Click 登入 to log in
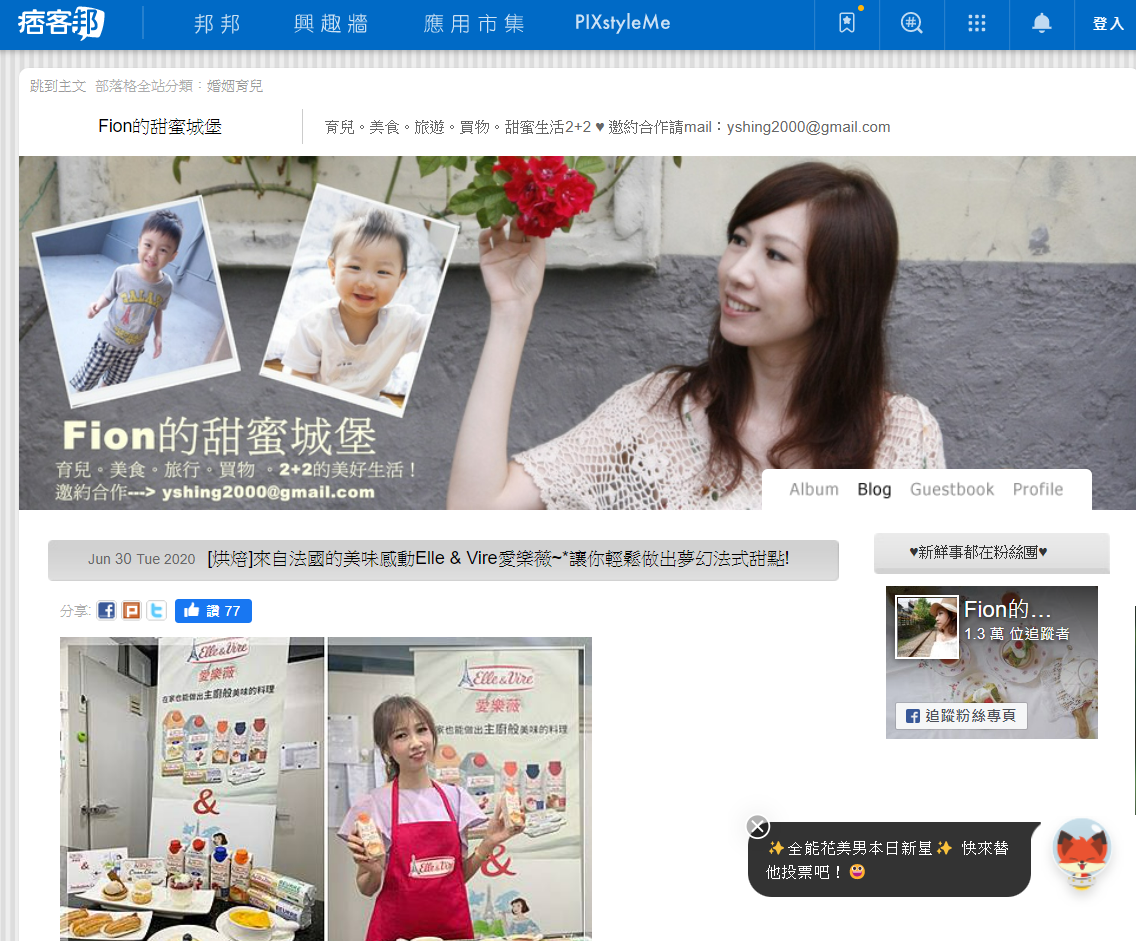The height and width of the screenshot is (941, 1136). click(1108, 24)
